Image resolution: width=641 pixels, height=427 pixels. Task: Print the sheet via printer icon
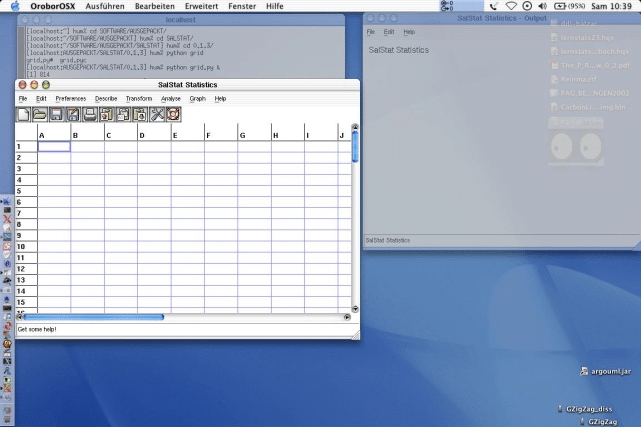[90, 114]
